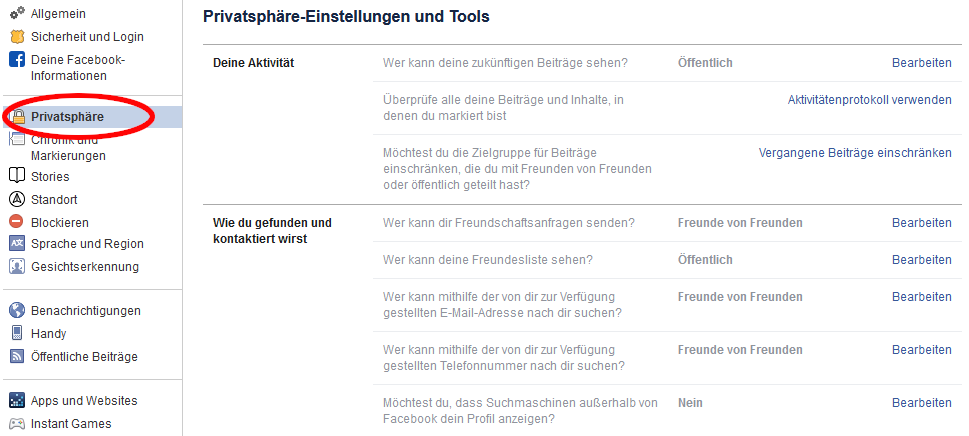Edit who can see future posts
Viewport: 969px width, 436px height.
pyautogui.click(x=921, y=63)
